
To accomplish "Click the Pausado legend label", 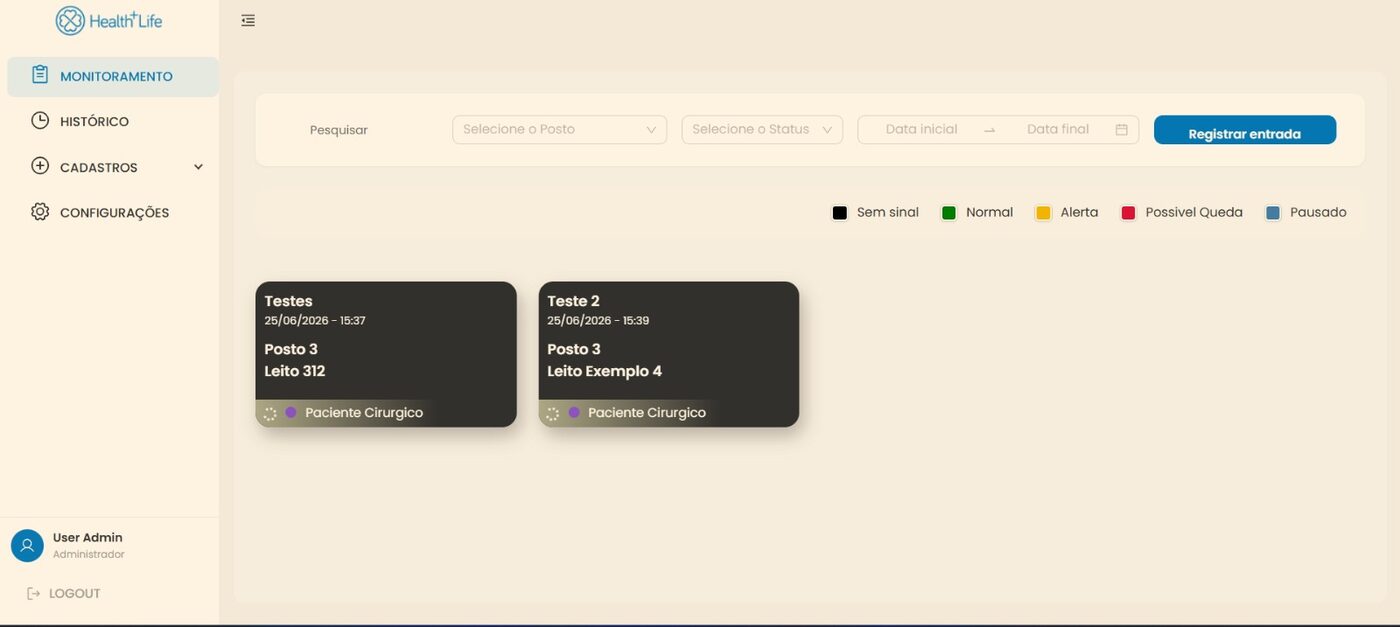I will (x=1318, y=212).
